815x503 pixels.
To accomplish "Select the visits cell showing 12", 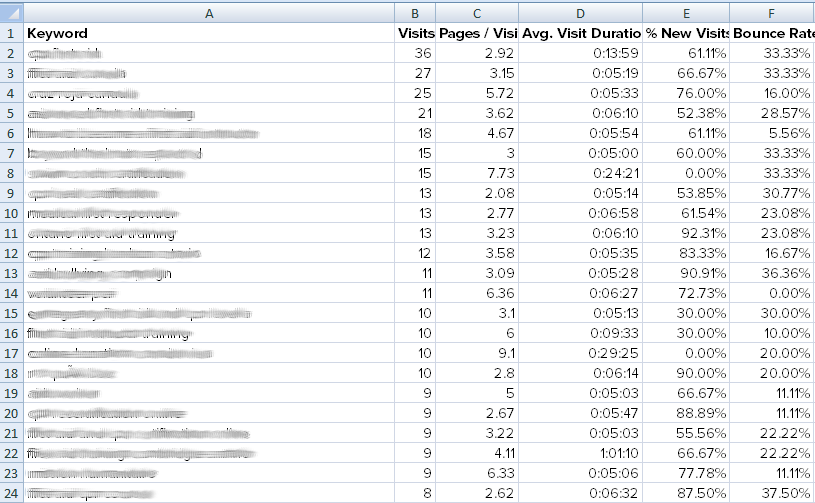I will click(415, 253).
